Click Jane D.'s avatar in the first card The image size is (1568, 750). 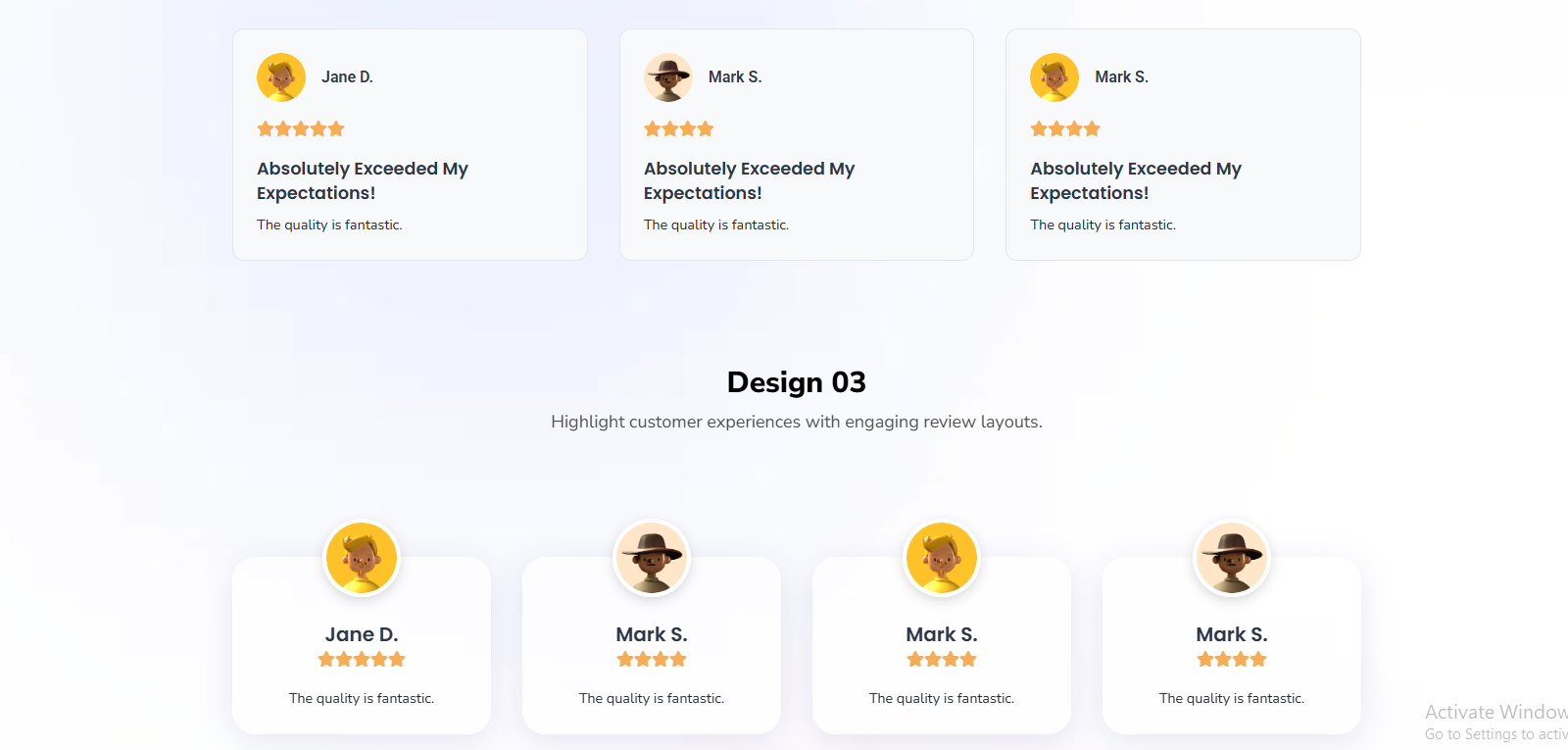coord(281,76)
